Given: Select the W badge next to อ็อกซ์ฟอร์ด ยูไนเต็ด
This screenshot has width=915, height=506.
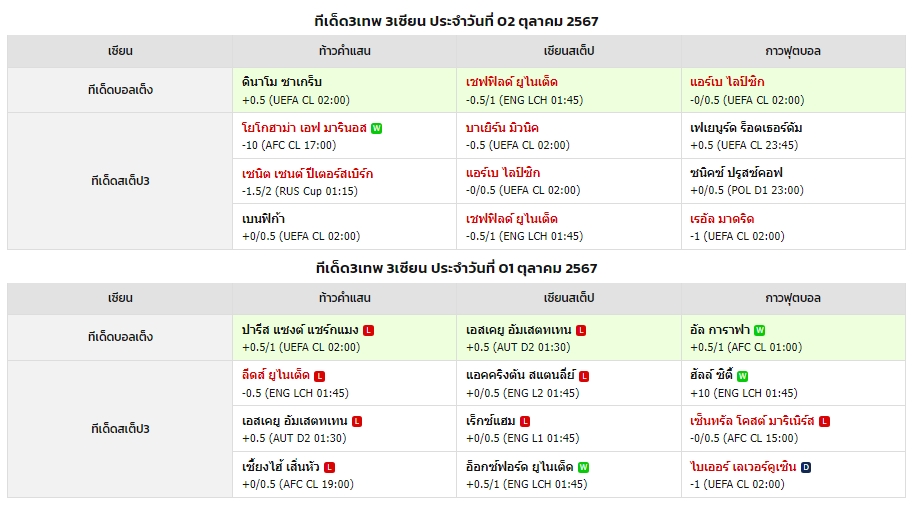Looking at the screenshot, I should (x=583, y=467).
